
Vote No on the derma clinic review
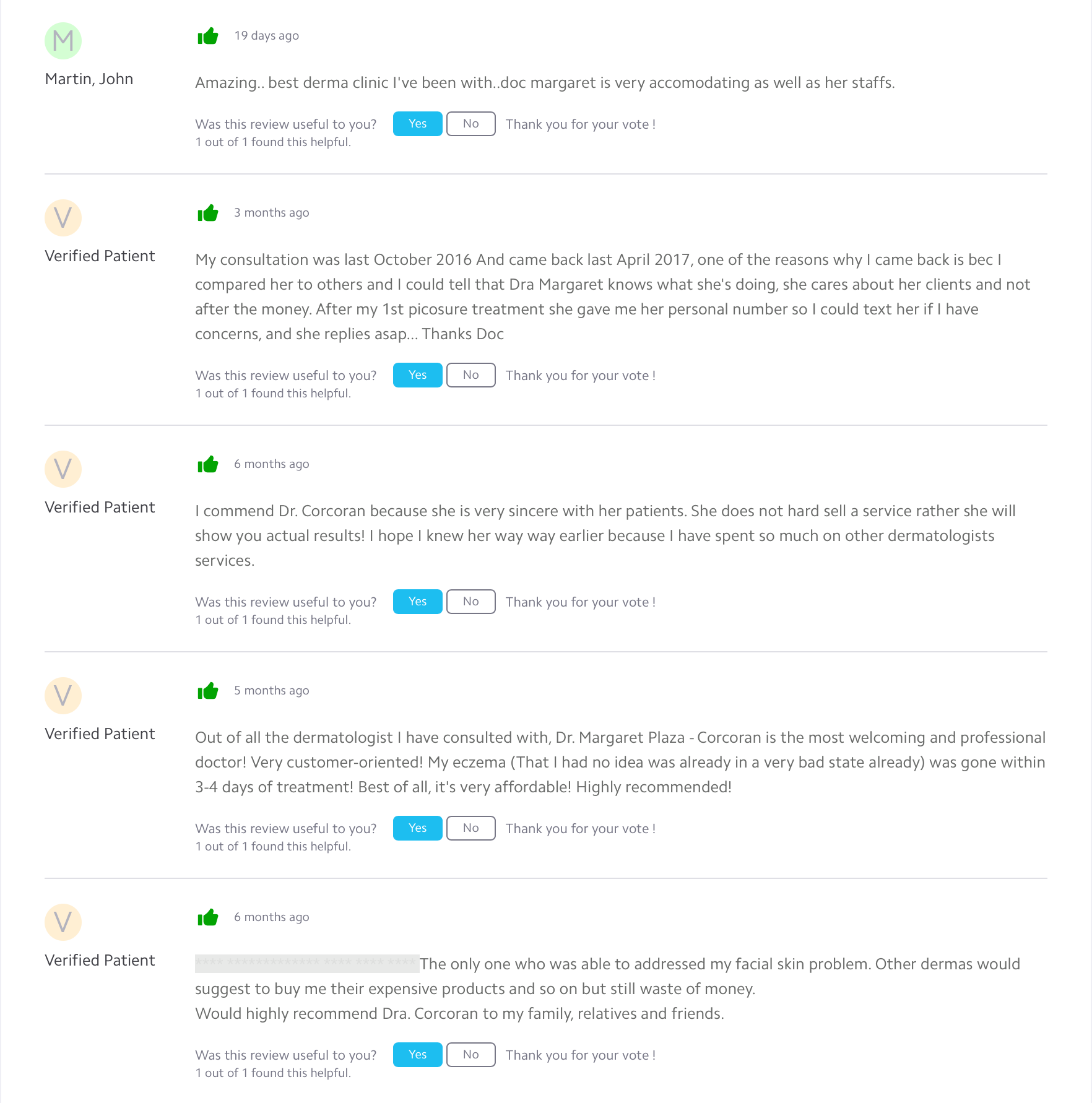[x=471, y=124]
